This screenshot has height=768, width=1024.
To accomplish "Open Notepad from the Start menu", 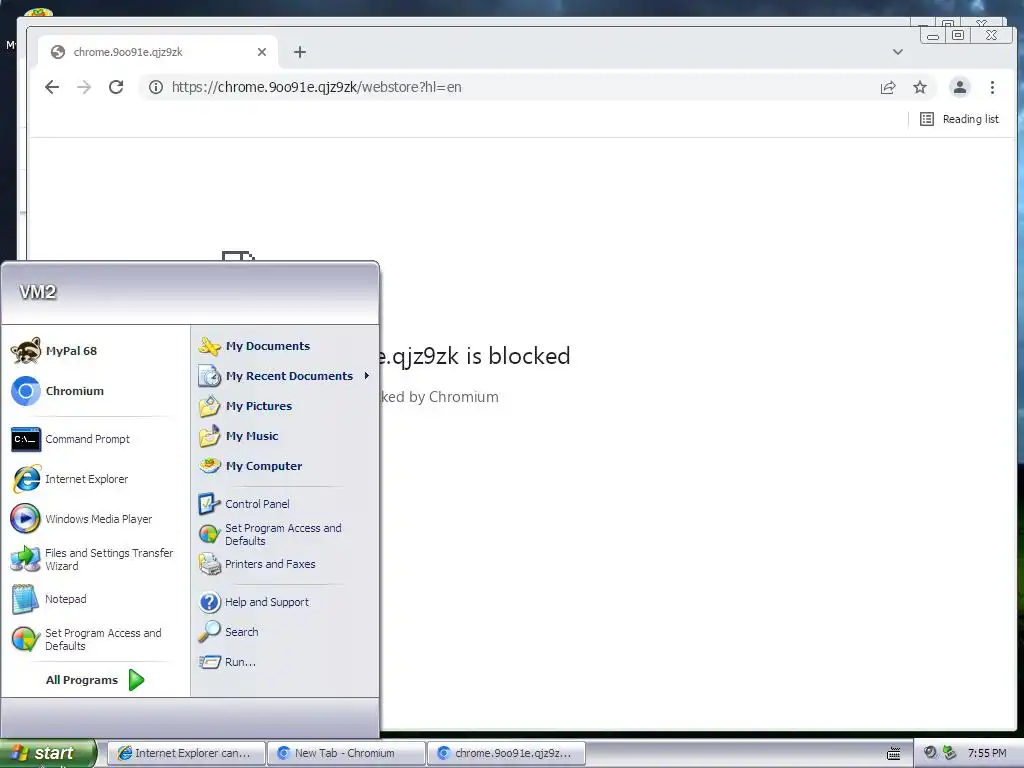I will (x=94, y=599).
